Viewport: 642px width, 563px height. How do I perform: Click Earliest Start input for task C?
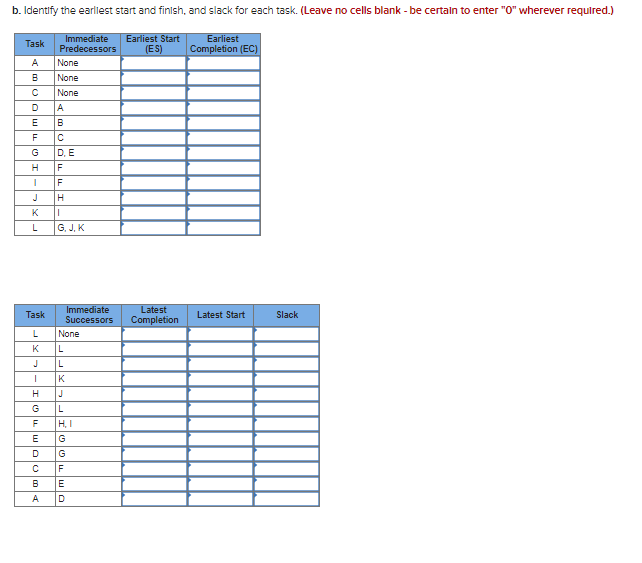(154, 93)
